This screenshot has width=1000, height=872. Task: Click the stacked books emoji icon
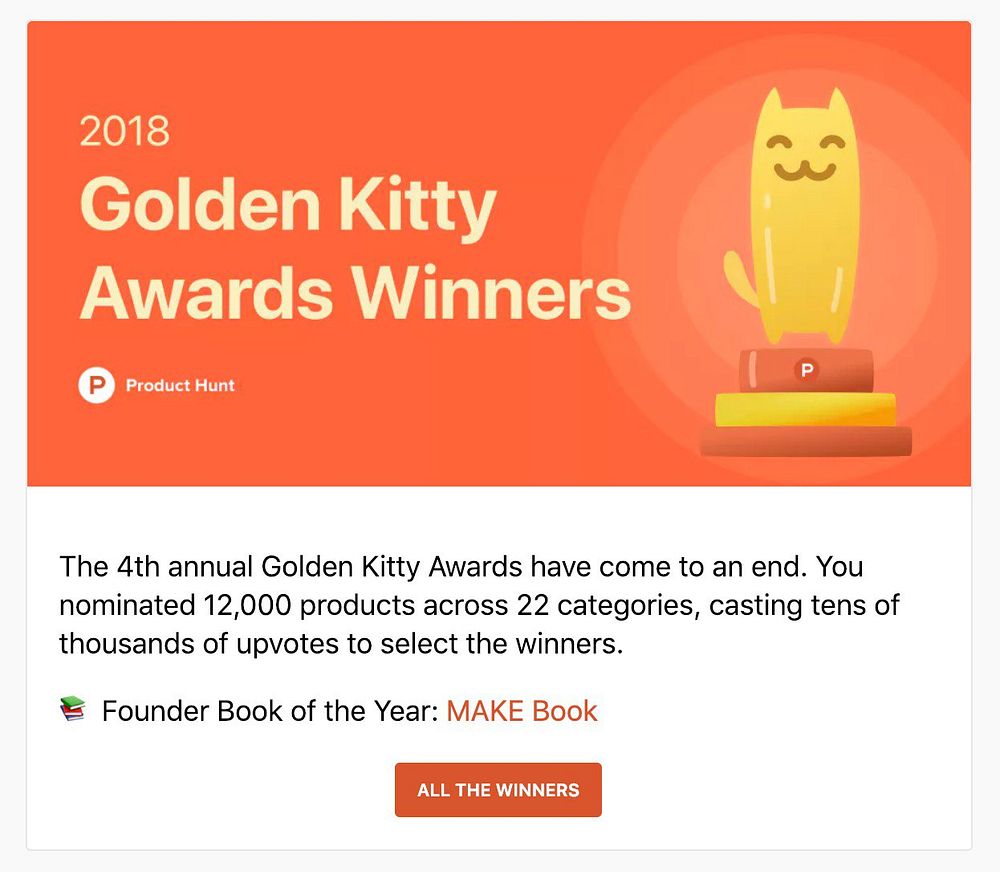(73, 711)
